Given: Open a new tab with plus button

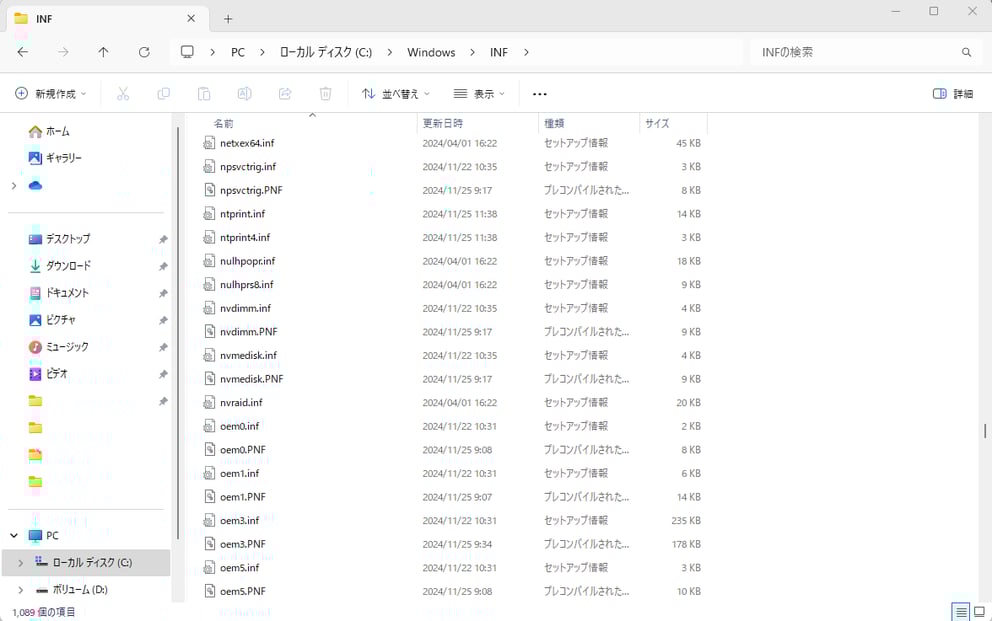Looking at the screenshot, I should [228, 19].
